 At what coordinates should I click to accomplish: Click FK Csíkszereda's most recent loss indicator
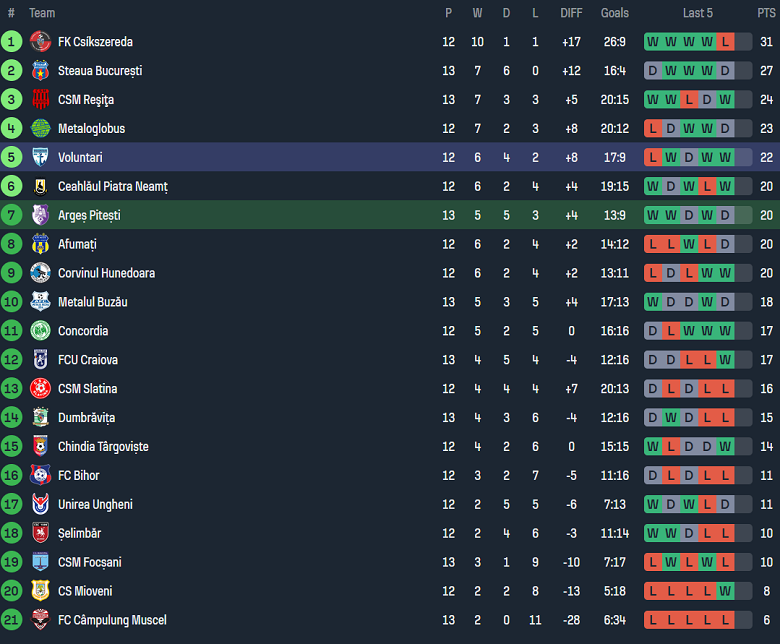tap(725, 42)
